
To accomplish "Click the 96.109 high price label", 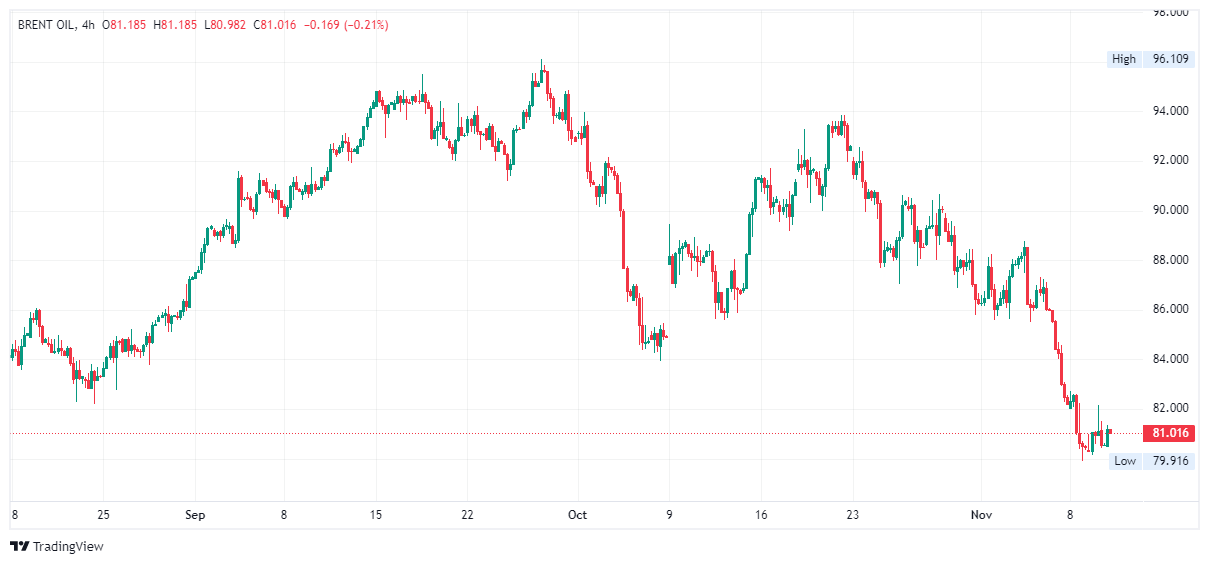I will click(x=1170, y=59).
